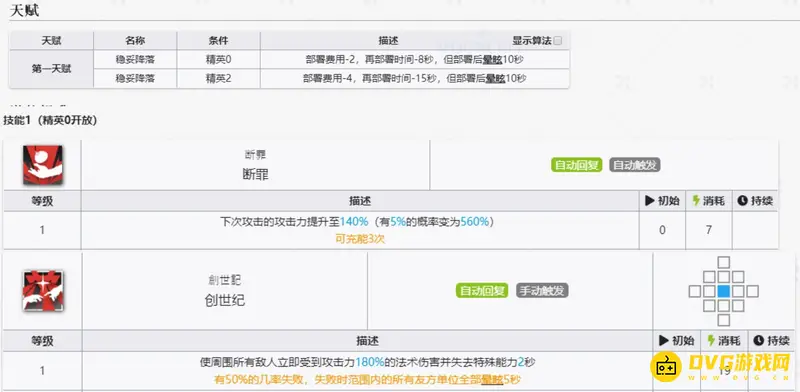
Task: Click the 条件 column header
Action: tap(218, 41)
